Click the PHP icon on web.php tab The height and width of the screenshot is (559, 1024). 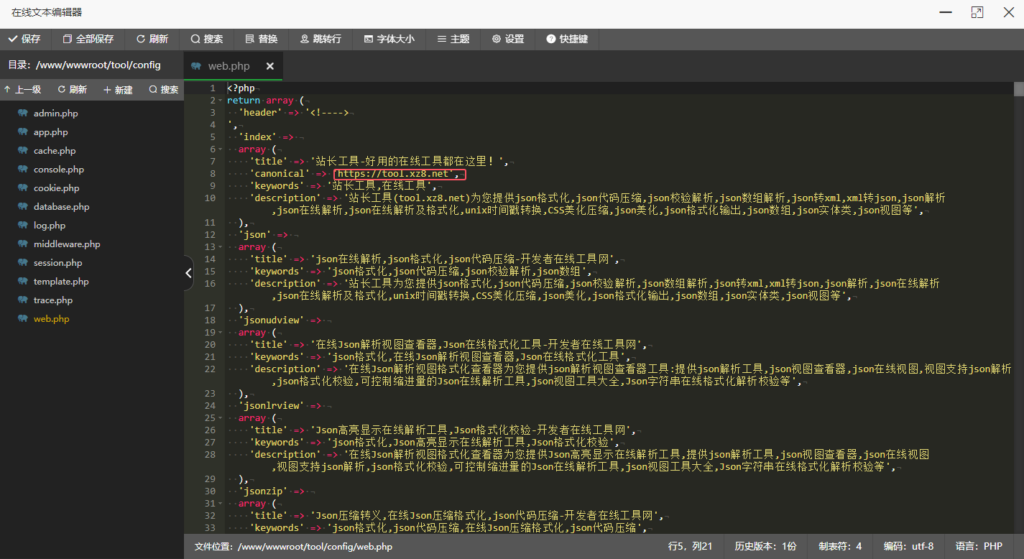tap(196, 66)
